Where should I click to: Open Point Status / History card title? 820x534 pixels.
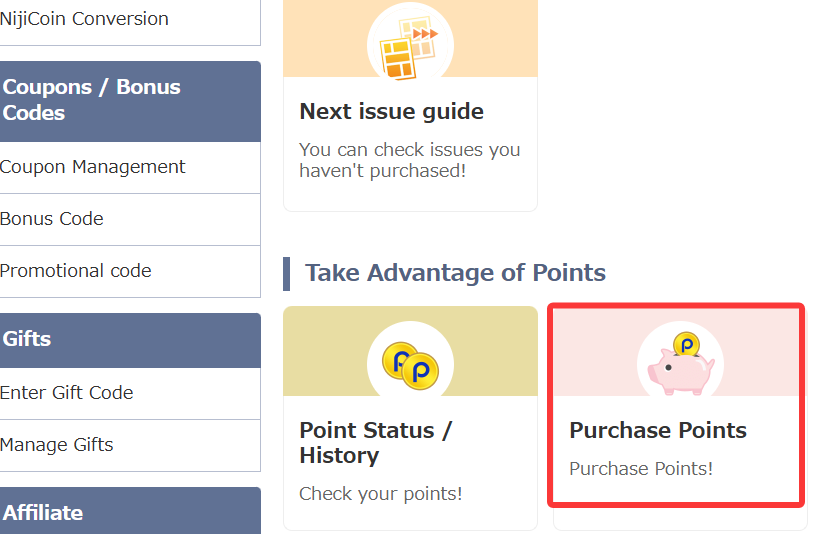point(375,443)
